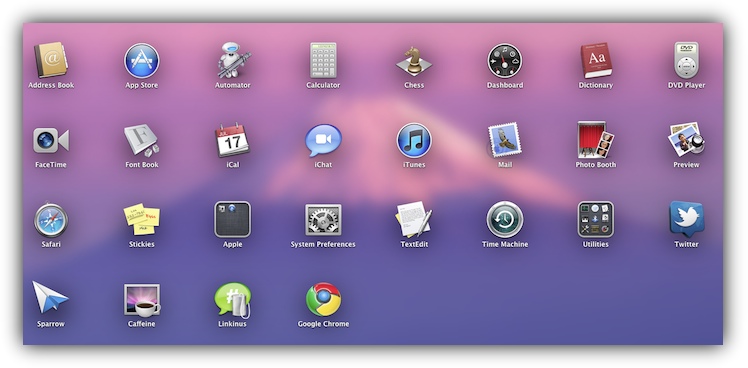Launch Mail stamp icon

coord(504,140)
